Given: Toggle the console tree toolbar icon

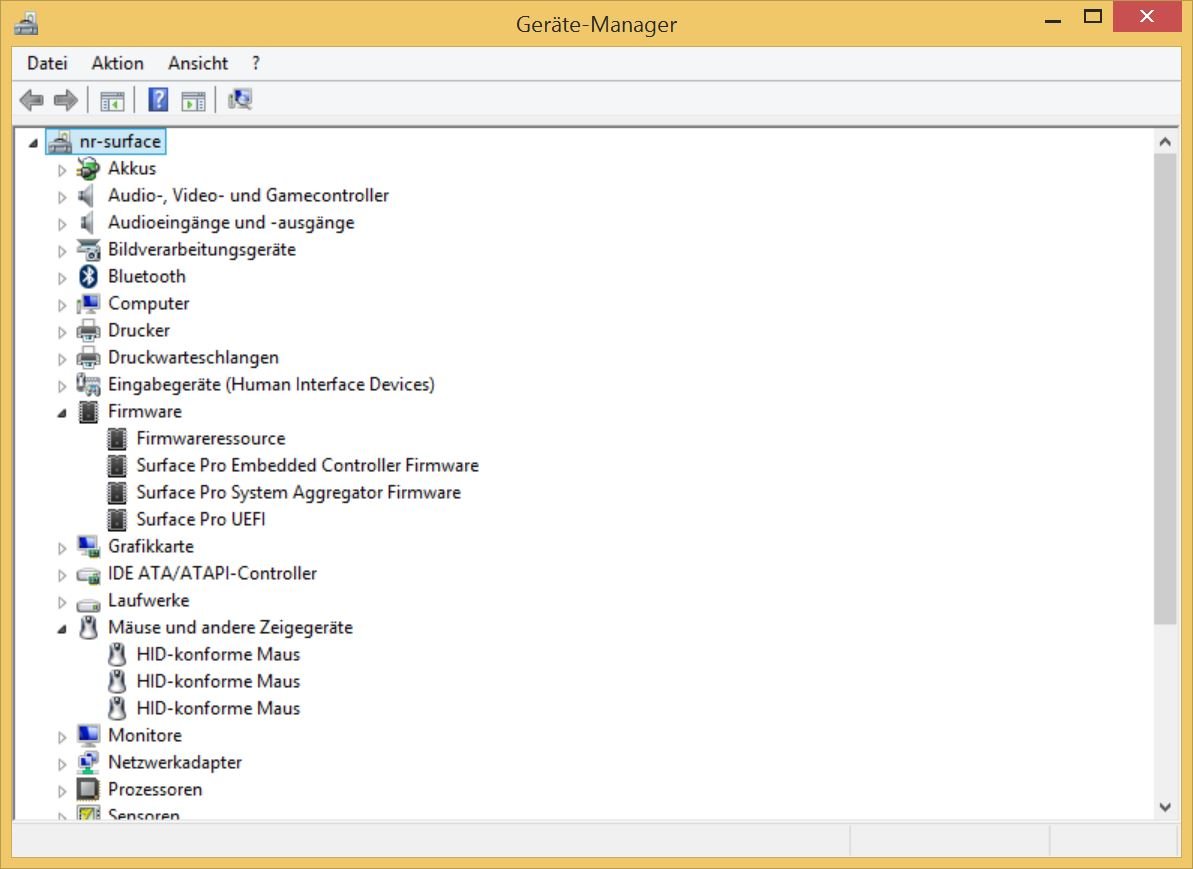Looking at the screenshot, I should tap(112, 100).
